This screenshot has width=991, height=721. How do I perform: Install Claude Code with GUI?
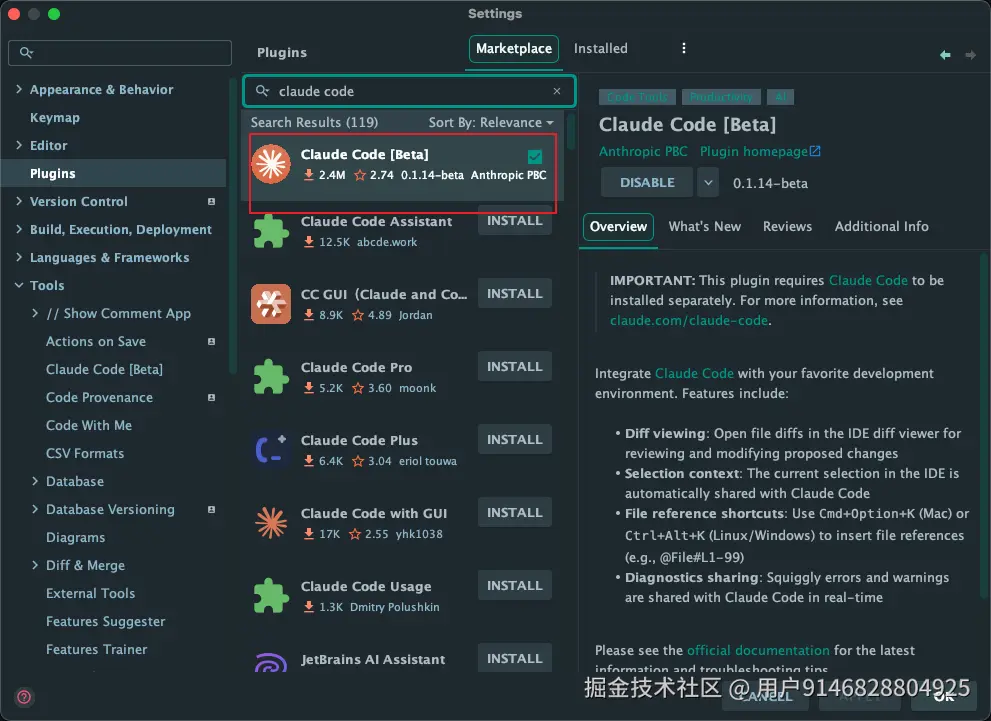point(514,512)
